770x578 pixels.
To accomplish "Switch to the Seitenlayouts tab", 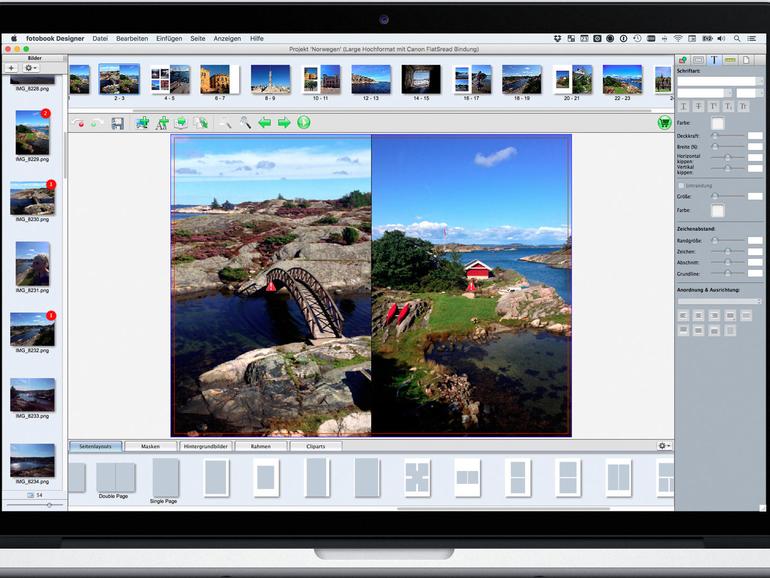I will tap(95, 446).
